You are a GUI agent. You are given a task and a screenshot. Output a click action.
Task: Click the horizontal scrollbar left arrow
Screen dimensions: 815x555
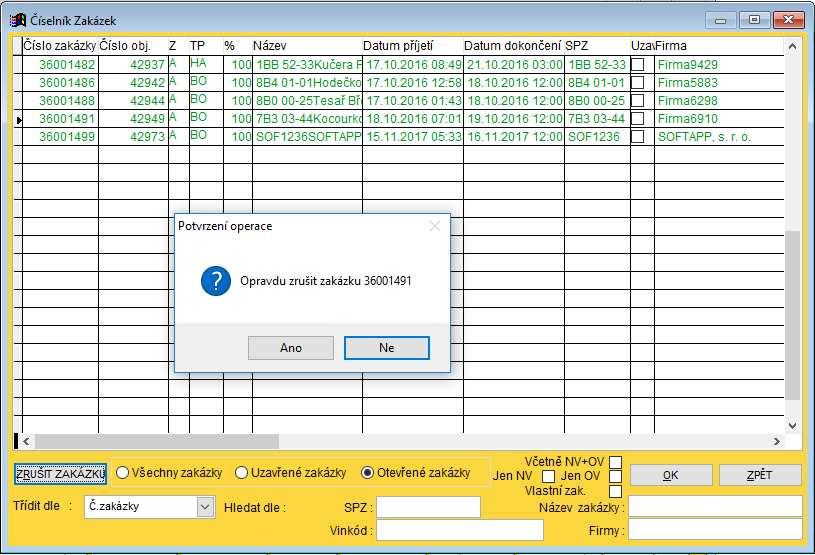pos(27,442)
